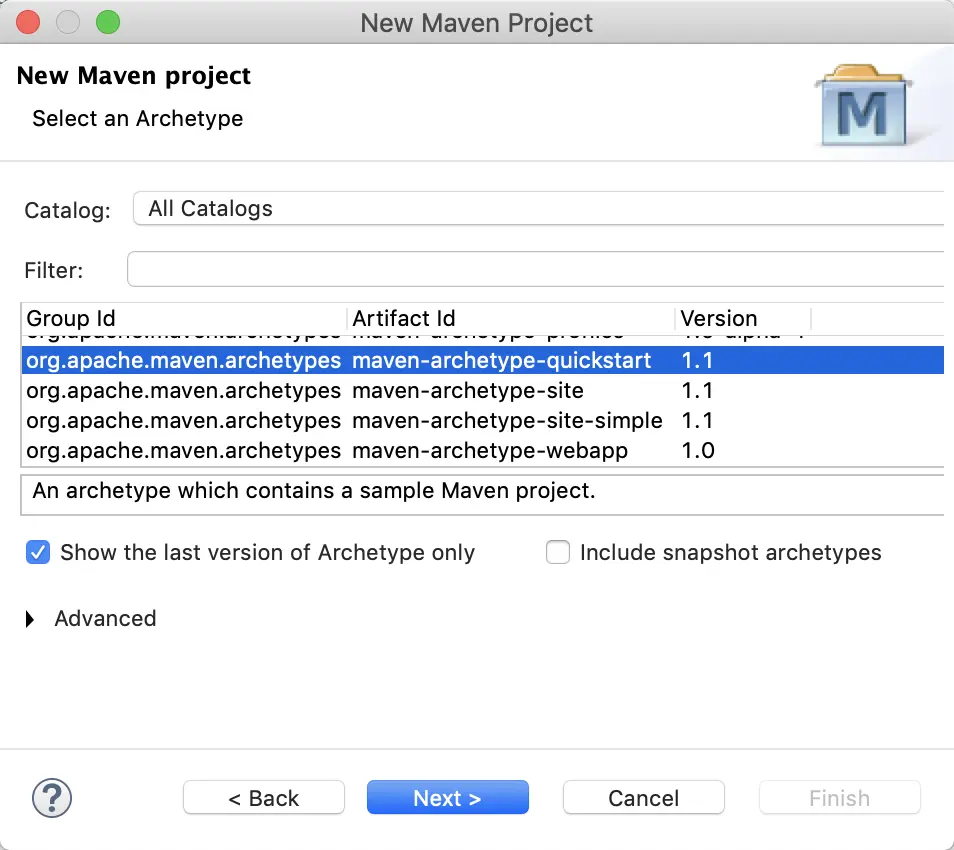Cancel the New Maven Project dialog
The image size is (954, 850).
tap(644, 797)
